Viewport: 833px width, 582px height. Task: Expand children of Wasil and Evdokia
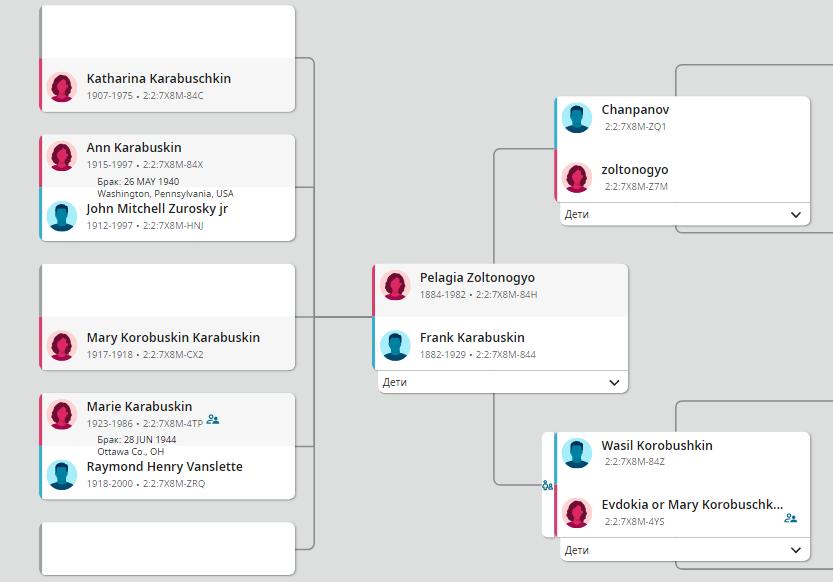(x=796, y=550)
